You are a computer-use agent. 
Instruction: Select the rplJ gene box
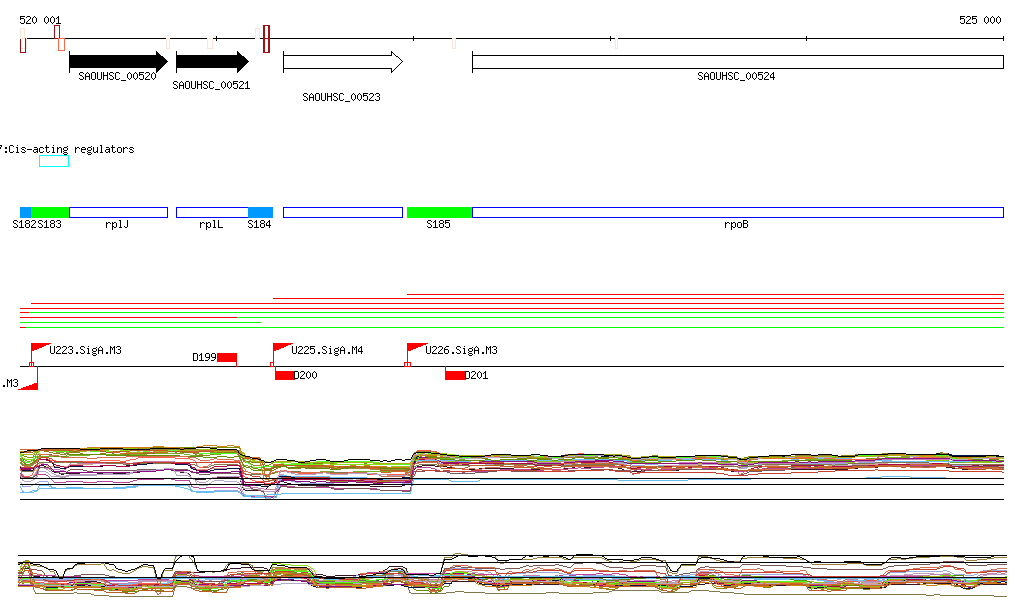118,212
